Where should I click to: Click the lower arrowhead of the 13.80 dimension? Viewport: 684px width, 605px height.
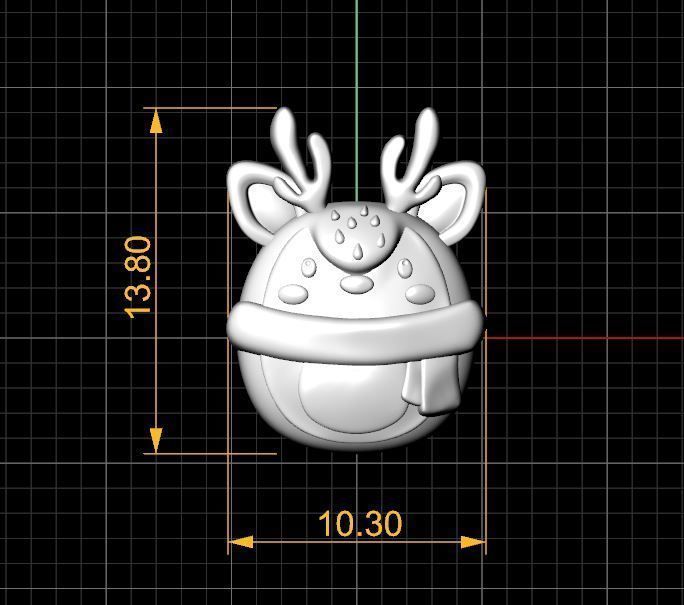tap(156, 440)
